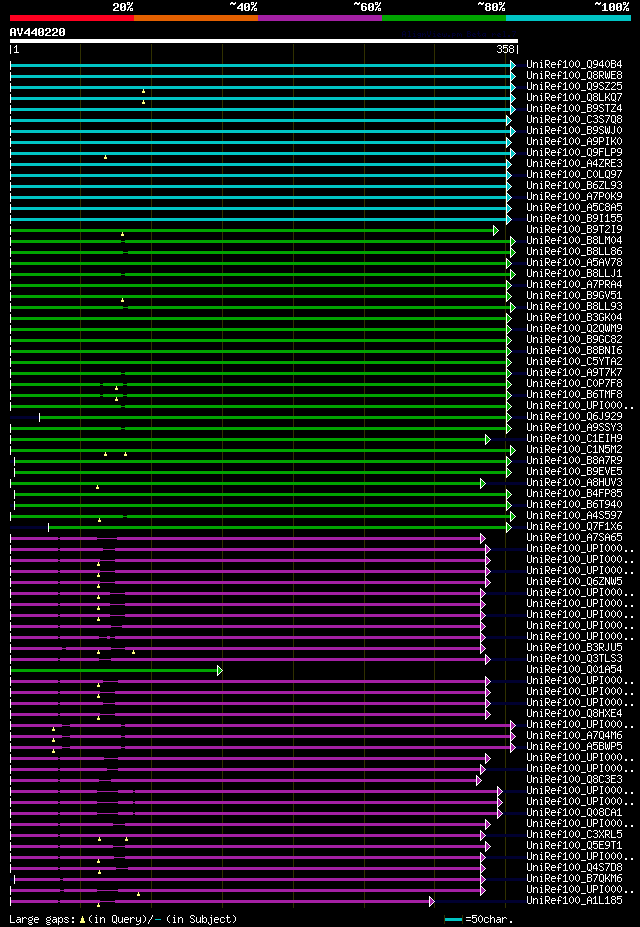The image size is (640, 927).
Task: Select the green A7PRA4 alignment bar
Action: point(258,285)
